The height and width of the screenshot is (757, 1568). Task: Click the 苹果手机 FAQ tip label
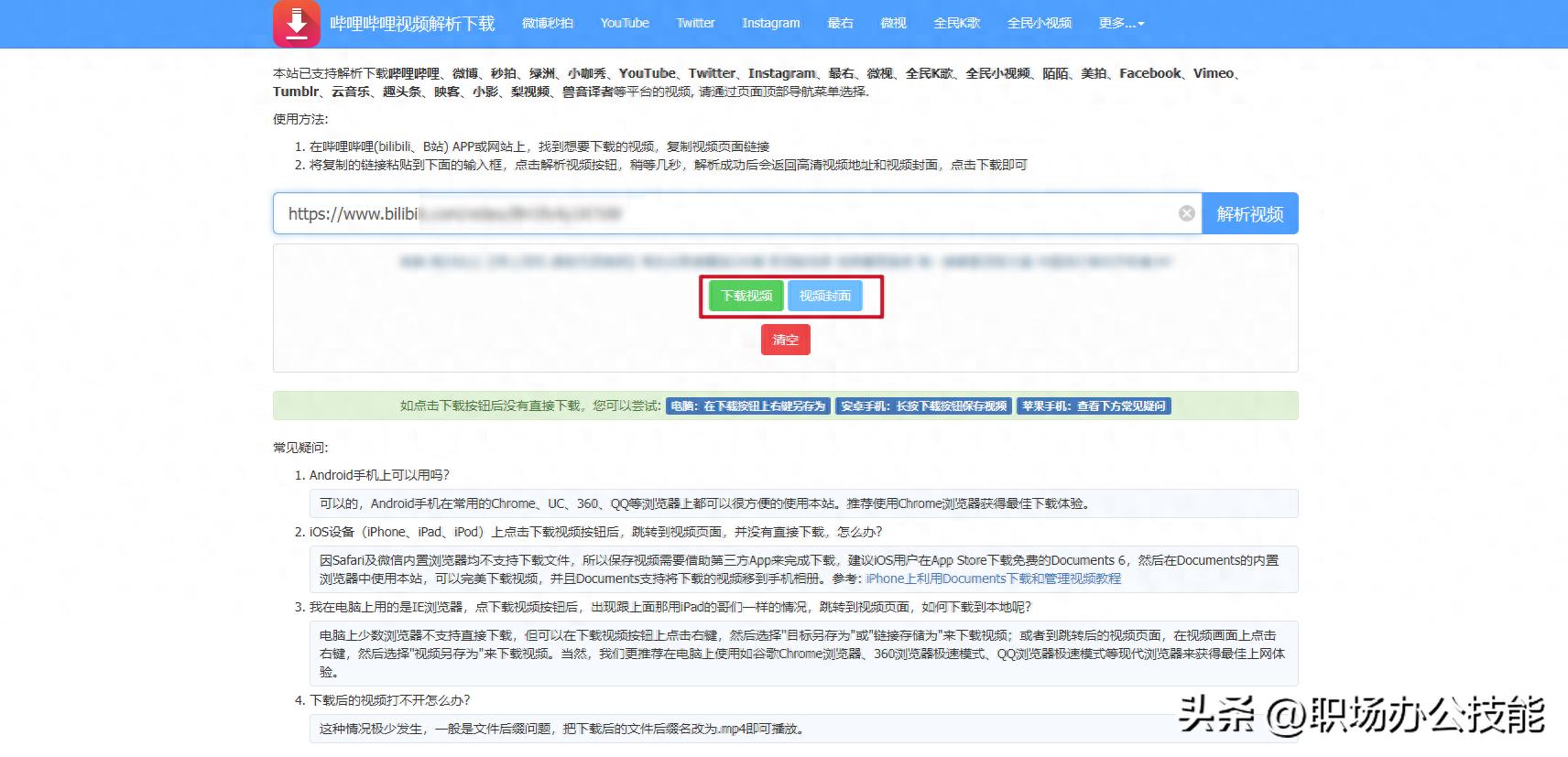1094,406
